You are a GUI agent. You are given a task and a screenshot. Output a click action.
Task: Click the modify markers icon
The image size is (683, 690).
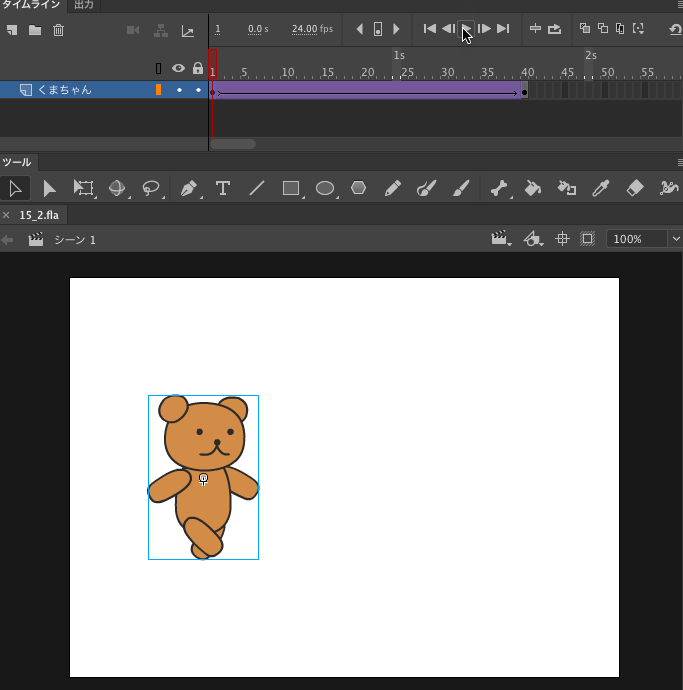(x=638, y=29)
